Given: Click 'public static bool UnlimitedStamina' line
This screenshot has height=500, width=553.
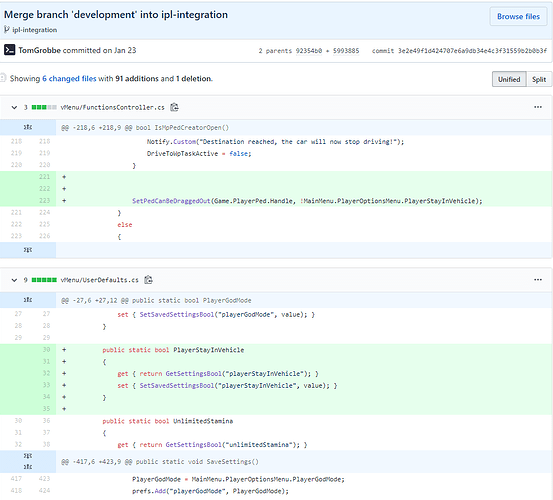Looking at the screenshot, I should click(168, 421).
